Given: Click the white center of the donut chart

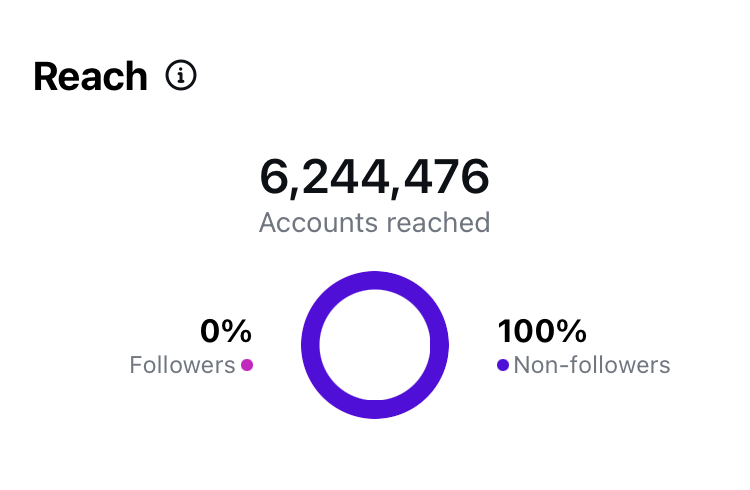Looking at the screenshot, I should pyautogui.click(x=375, y=345).
